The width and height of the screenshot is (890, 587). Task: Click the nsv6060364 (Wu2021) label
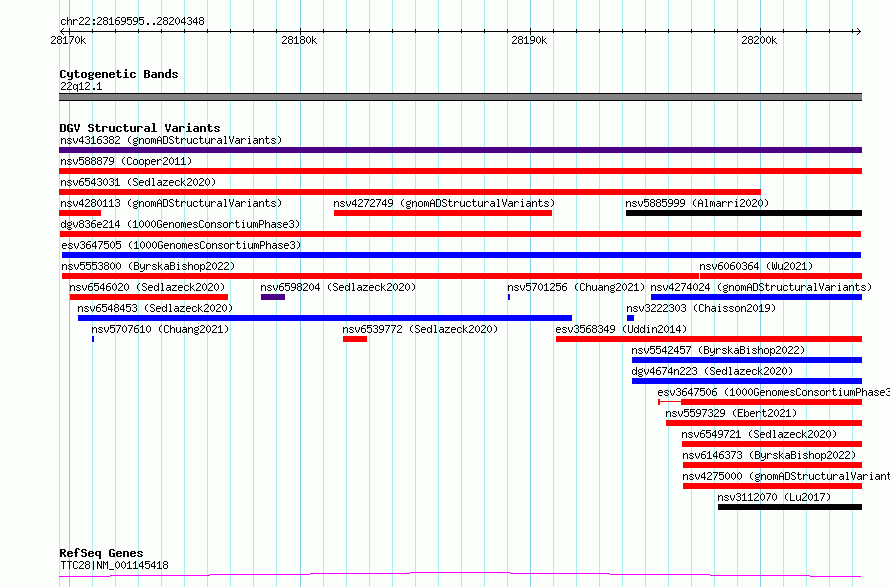point(756,266)
